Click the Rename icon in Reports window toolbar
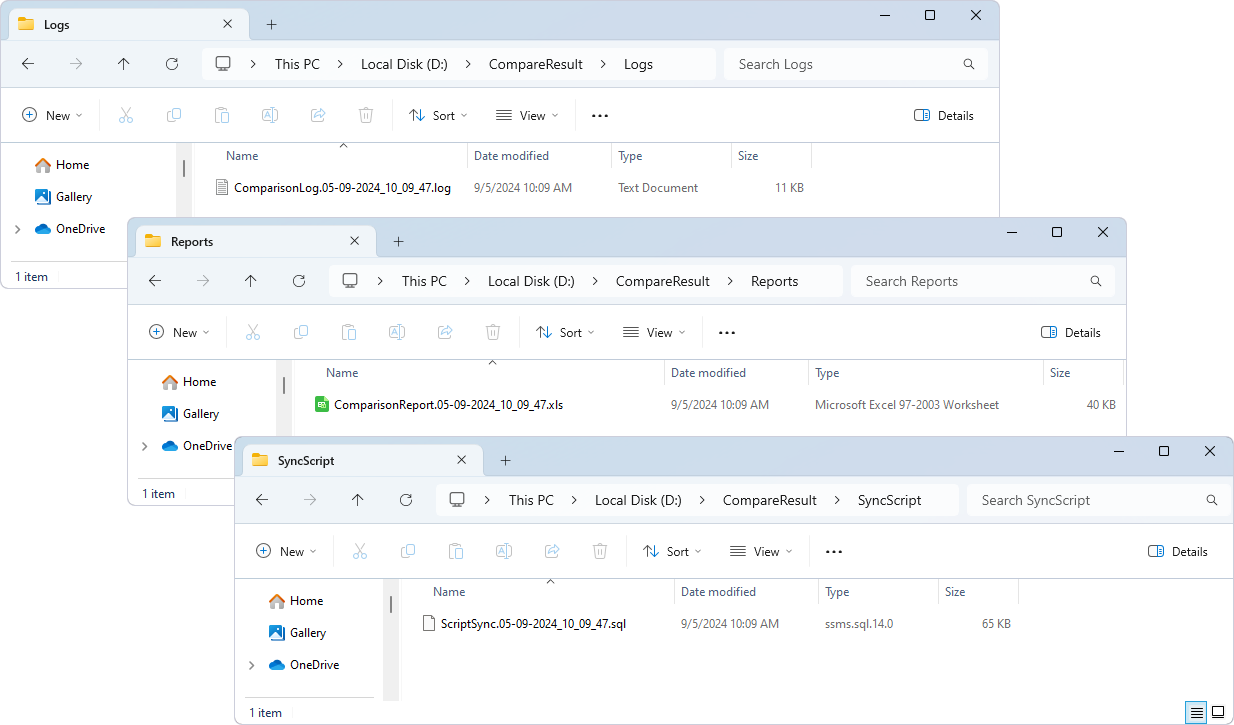 click(397, 332)
